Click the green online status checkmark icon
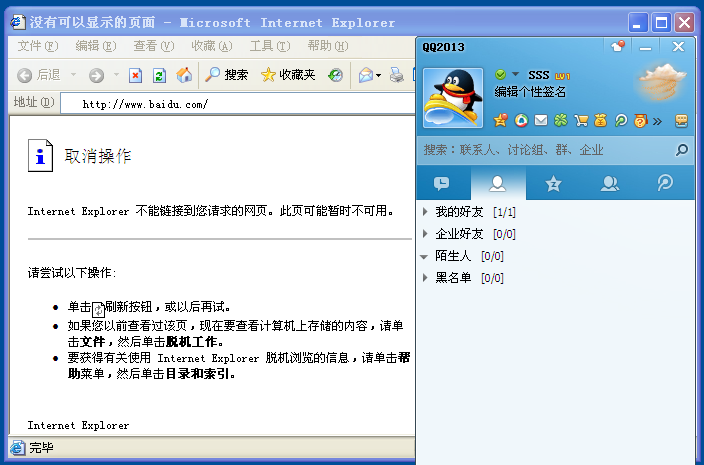Screen dimensions: 704x465 (x=500, y=75)
